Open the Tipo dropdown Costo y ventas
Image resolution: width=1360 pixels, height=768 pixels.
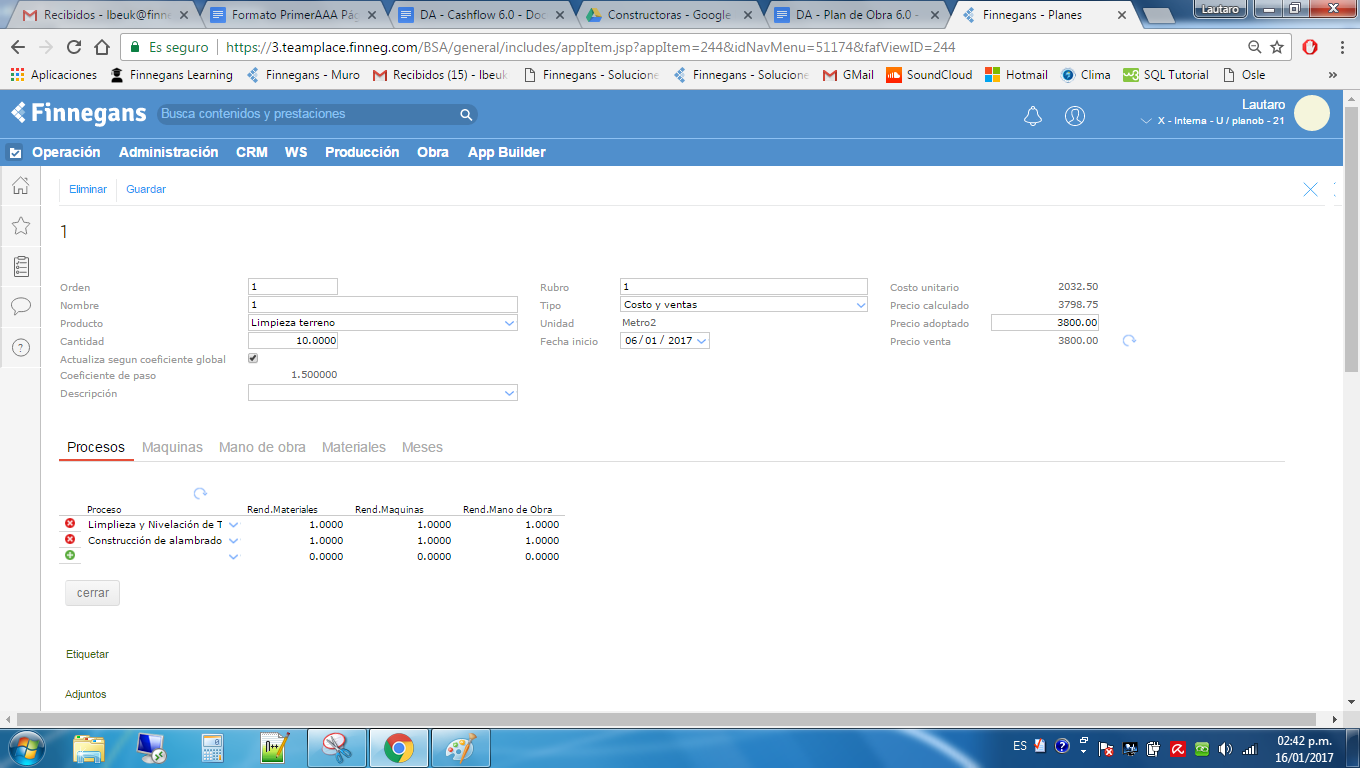860,305
